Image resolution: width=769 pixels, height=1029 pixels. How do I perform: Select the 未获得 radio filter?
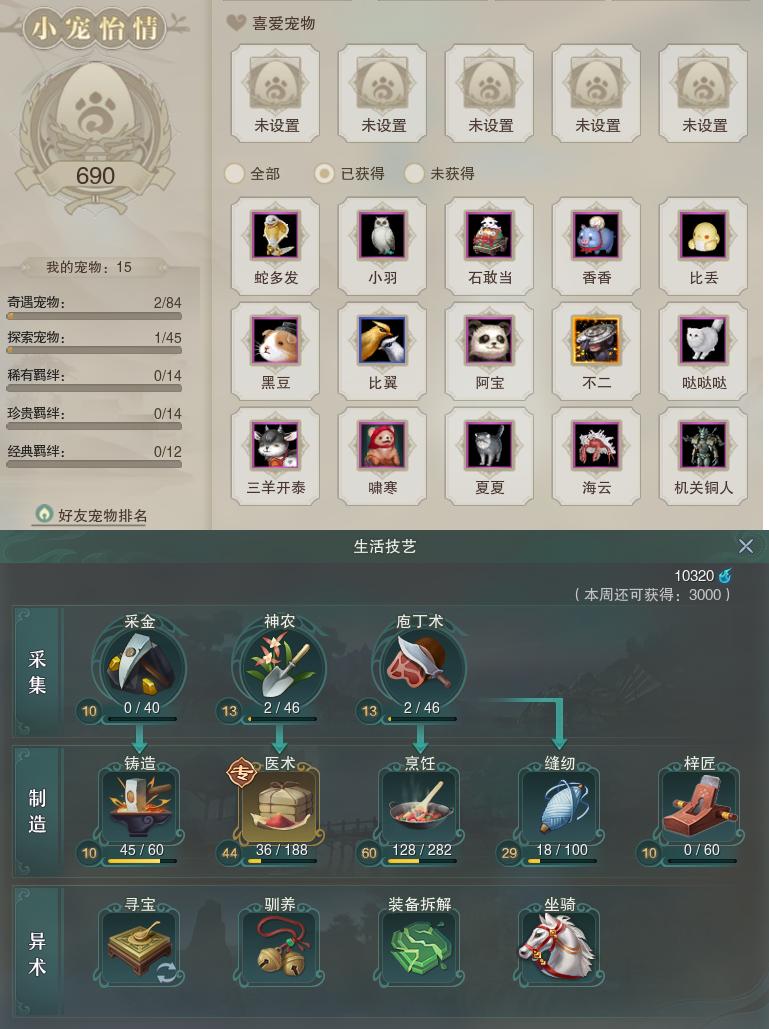414,173
